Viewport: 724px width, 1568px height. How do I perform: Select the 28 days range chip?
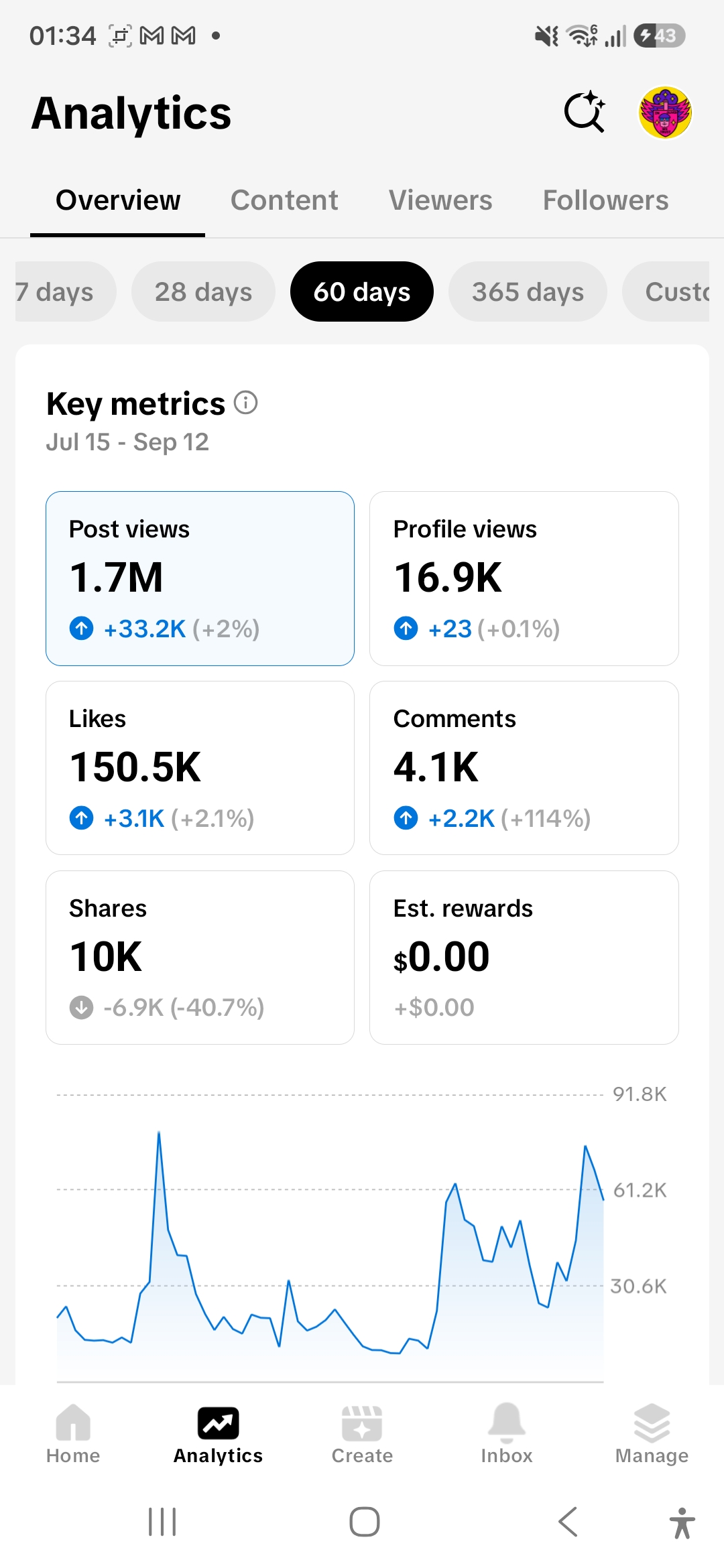[203, 291]
